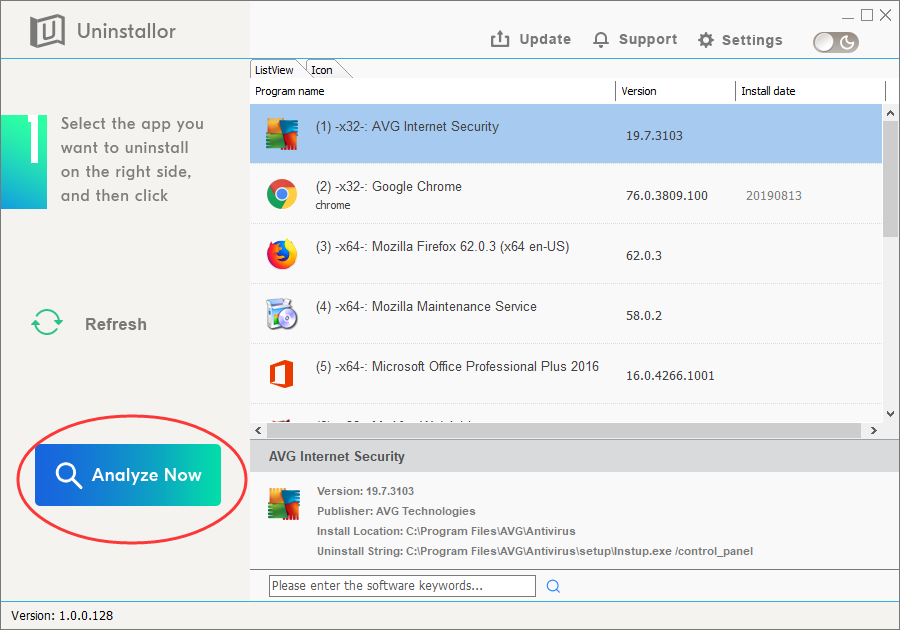The width and height of the screenshot is (900, 630).
Task: Select Microsoft Office Professional Plus 2016 row
Action: point(566,374)
